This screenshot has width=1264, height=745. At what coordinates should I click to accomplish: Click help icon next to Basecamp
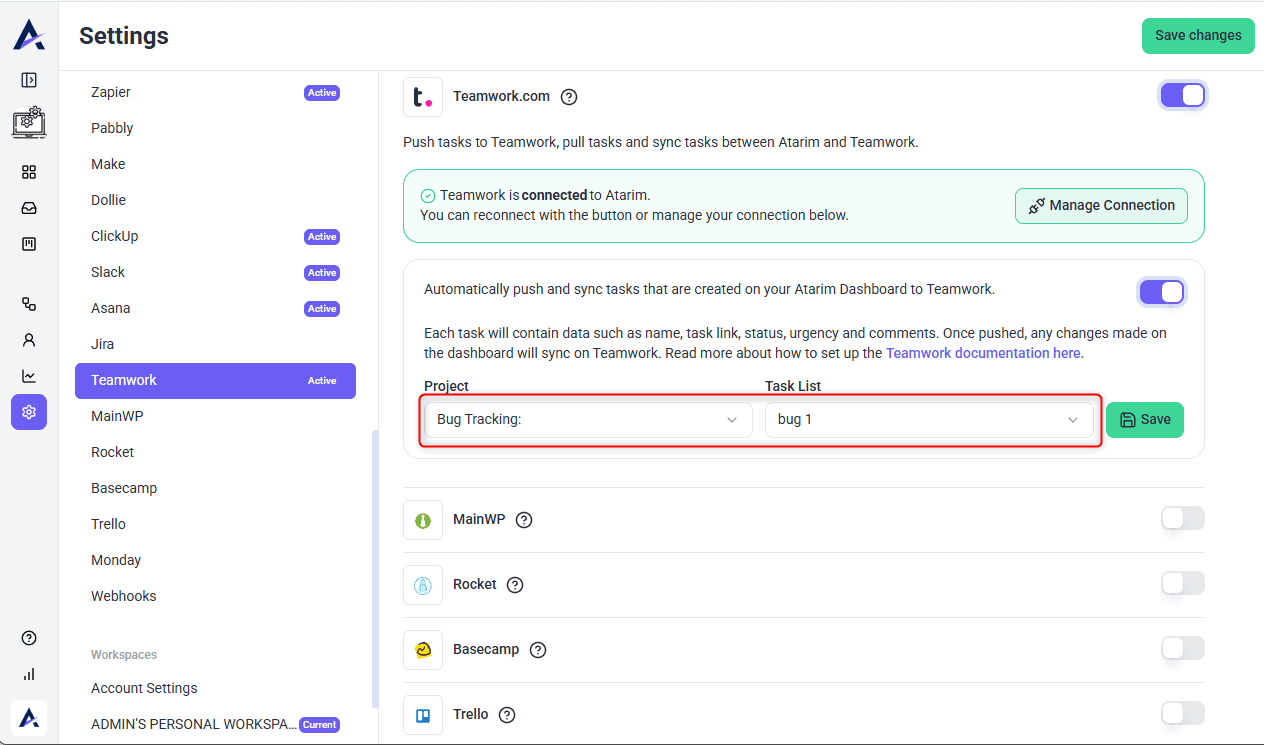(x=538, y=650)
